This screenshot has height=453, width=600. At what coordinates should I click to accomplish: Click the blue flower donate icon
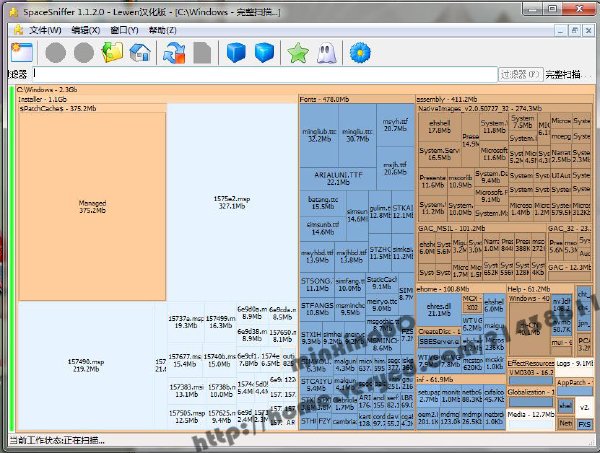point(360,53)
